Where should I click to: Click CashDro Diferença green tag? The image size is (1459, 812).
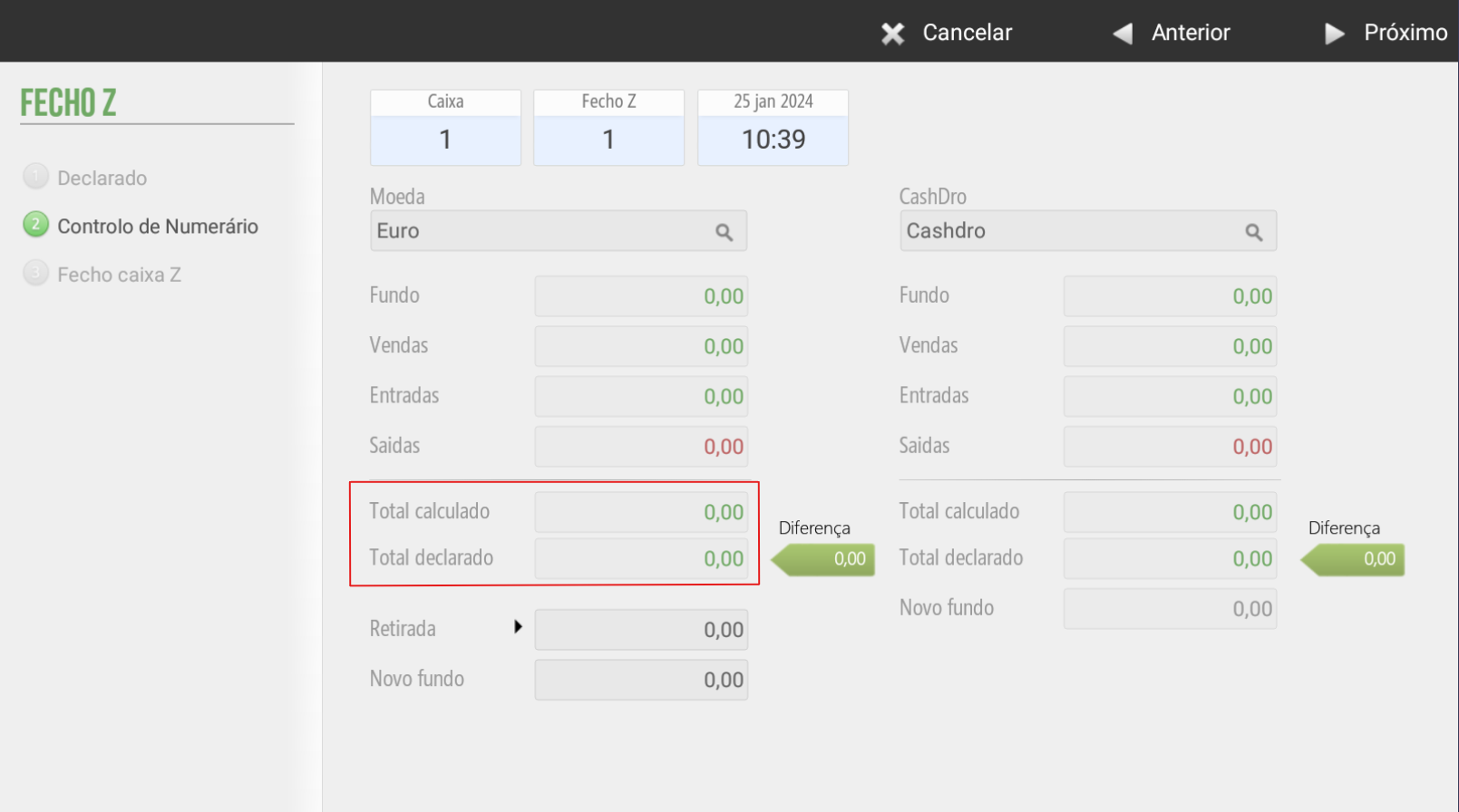pos(1353,559)
